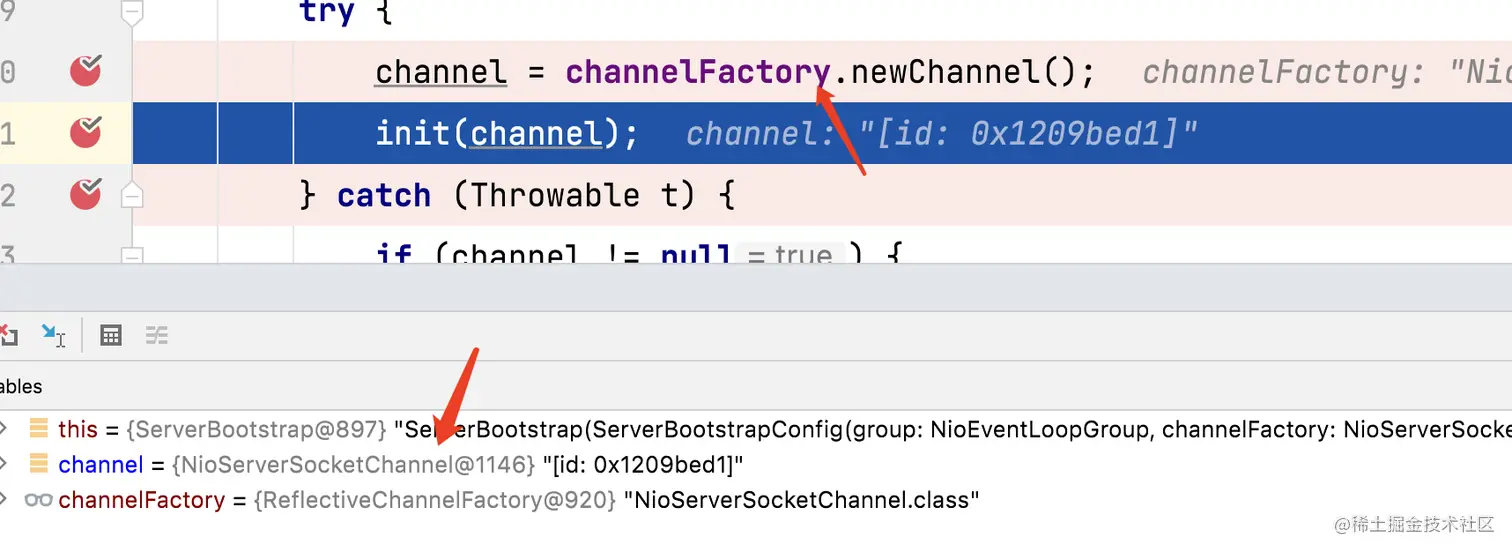
Task: Click the 'try' keyword in the editor
Action: point(327,13)
